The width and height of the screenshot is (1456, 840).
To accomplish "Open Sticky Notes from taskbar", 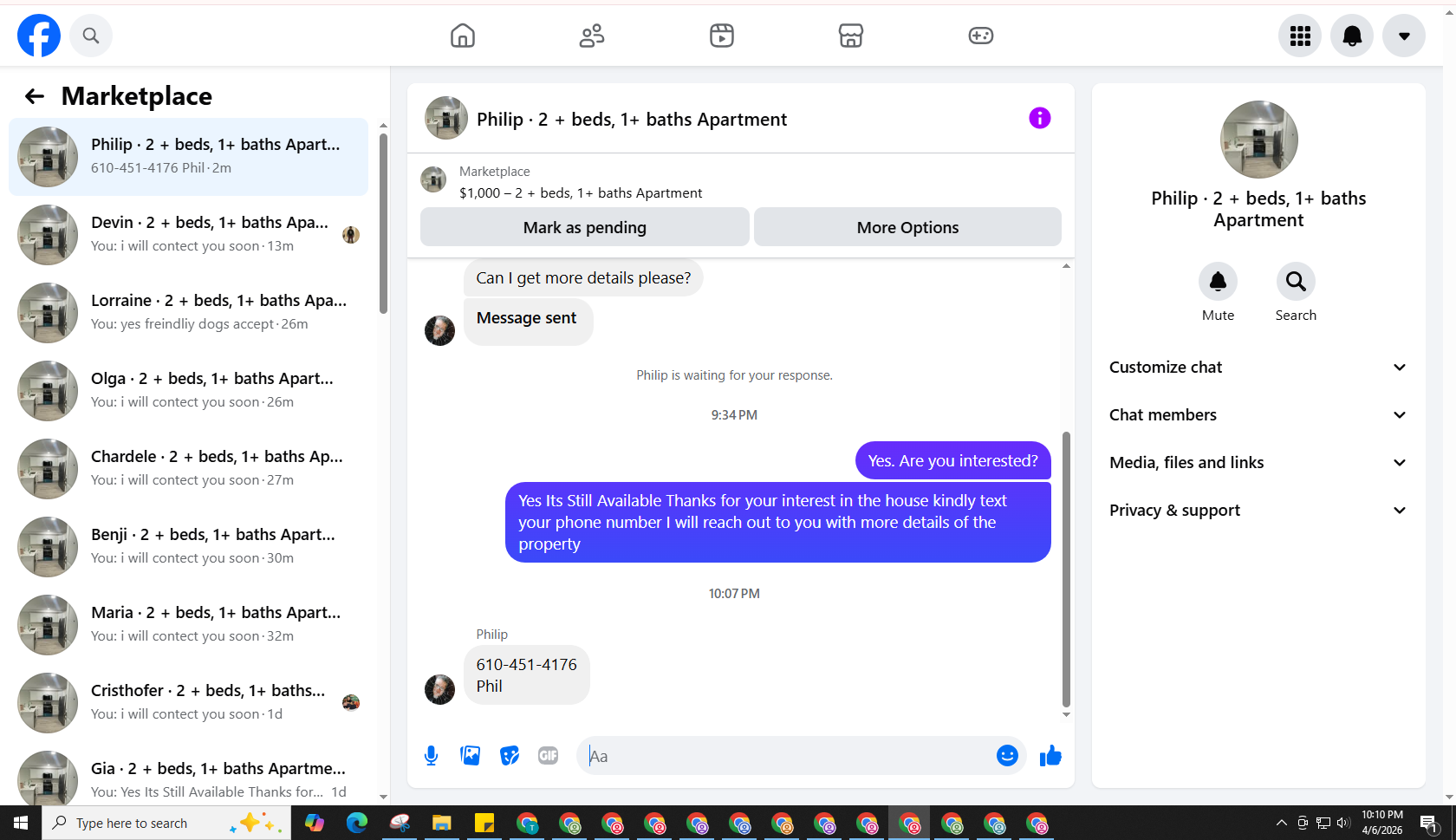I will pos(484,823).
